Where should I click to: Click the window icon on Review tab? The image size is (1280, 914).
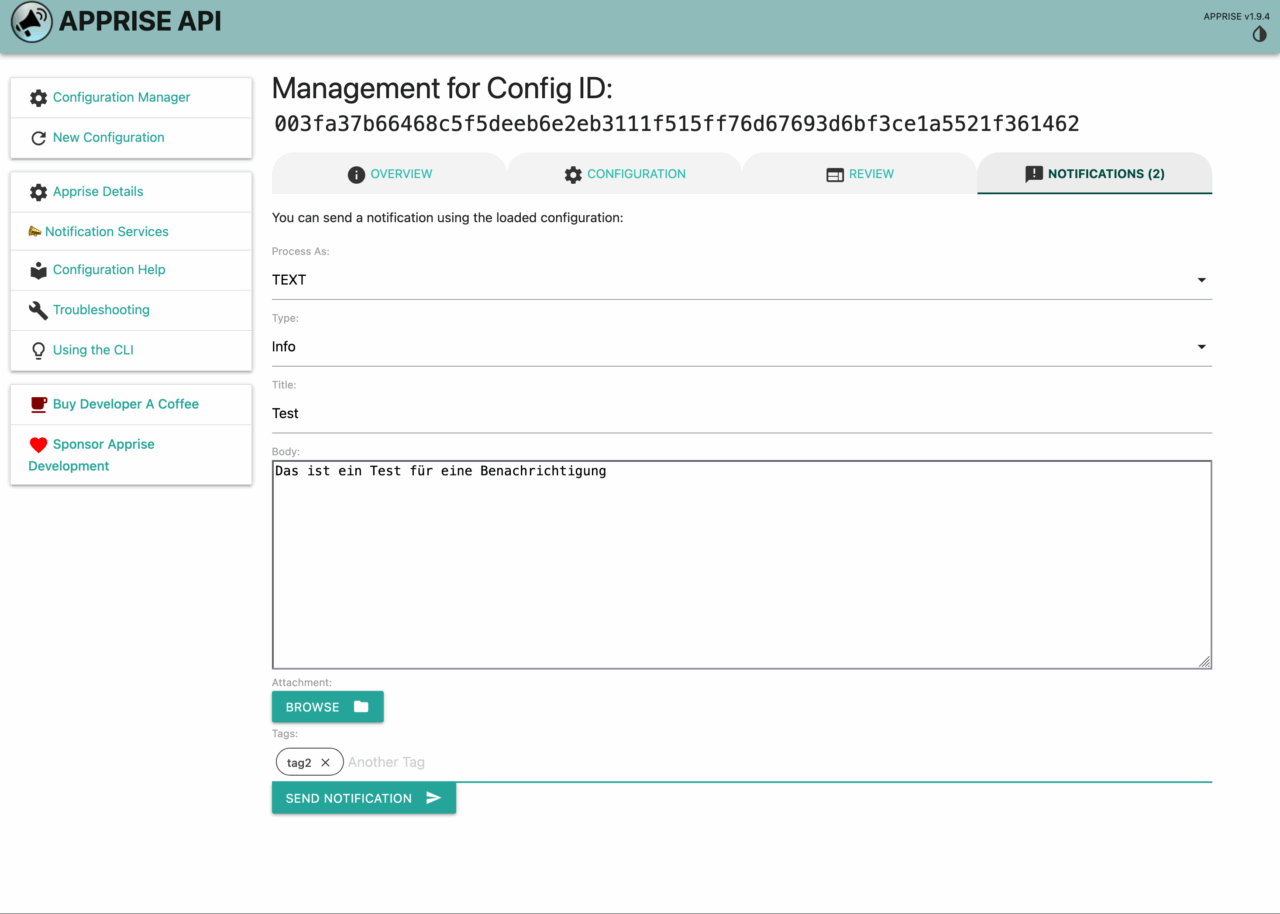[x=835, y=174]
